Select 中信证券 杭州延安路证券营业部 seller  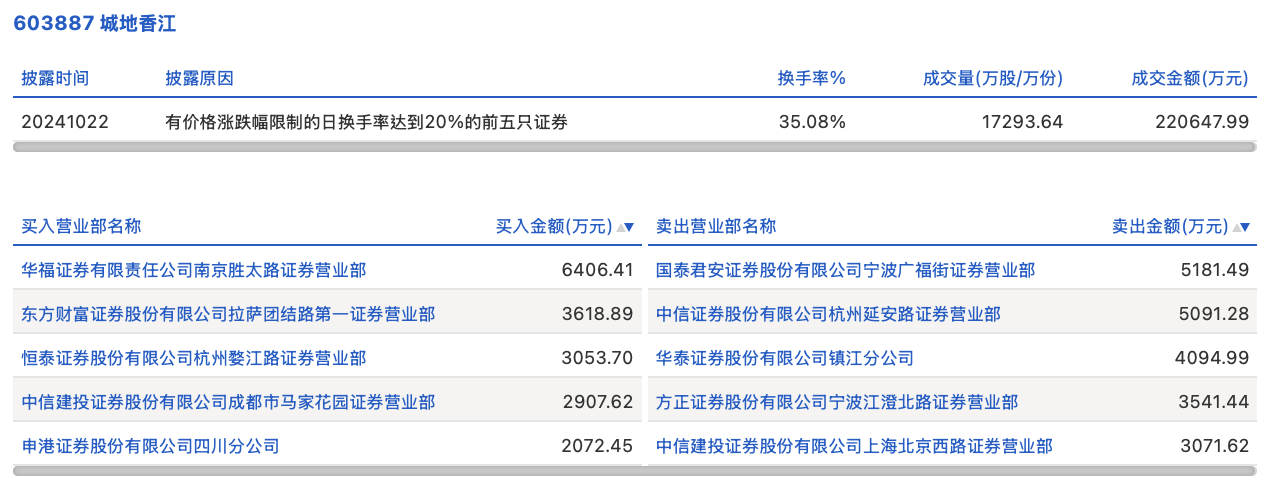828,314
